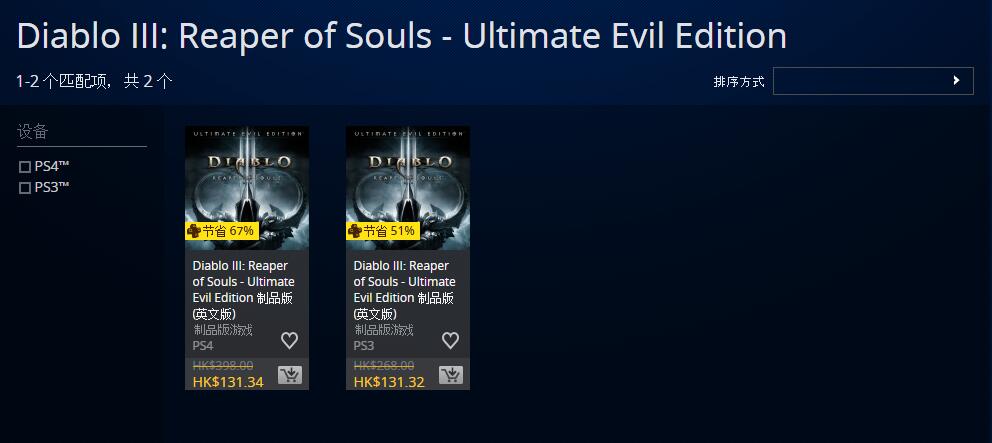Click the Diablo III page heading
Screen dimensions: 992x443
tap(401, 37)
